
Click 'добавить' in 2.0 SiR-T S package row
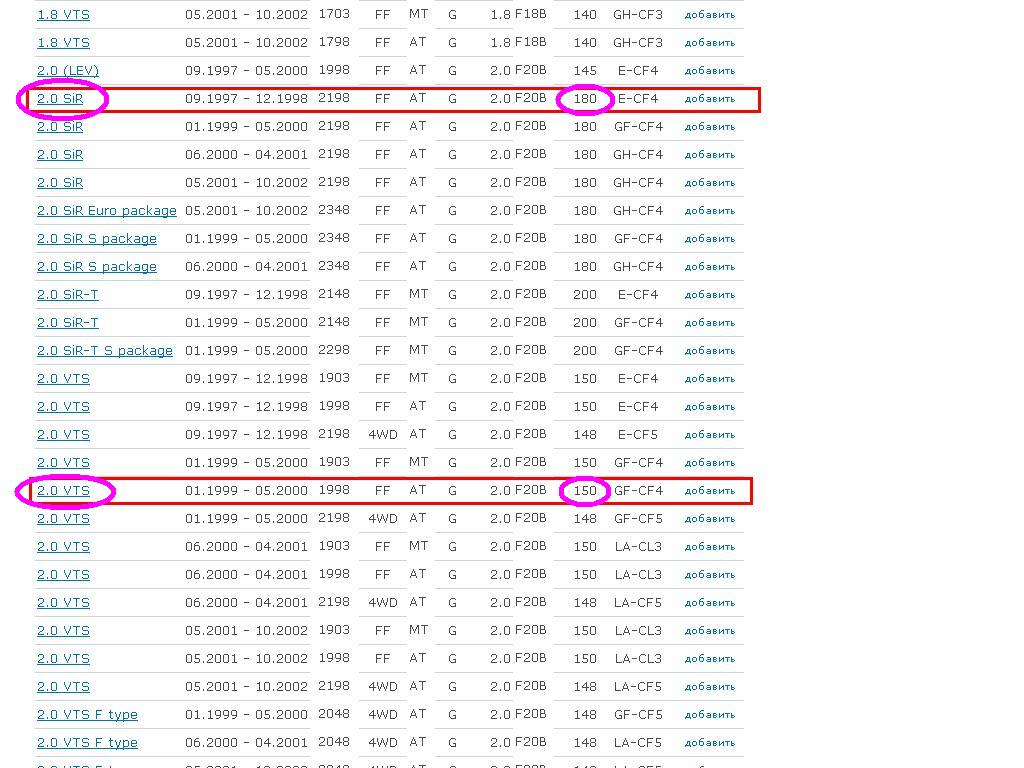pos(709,351)
